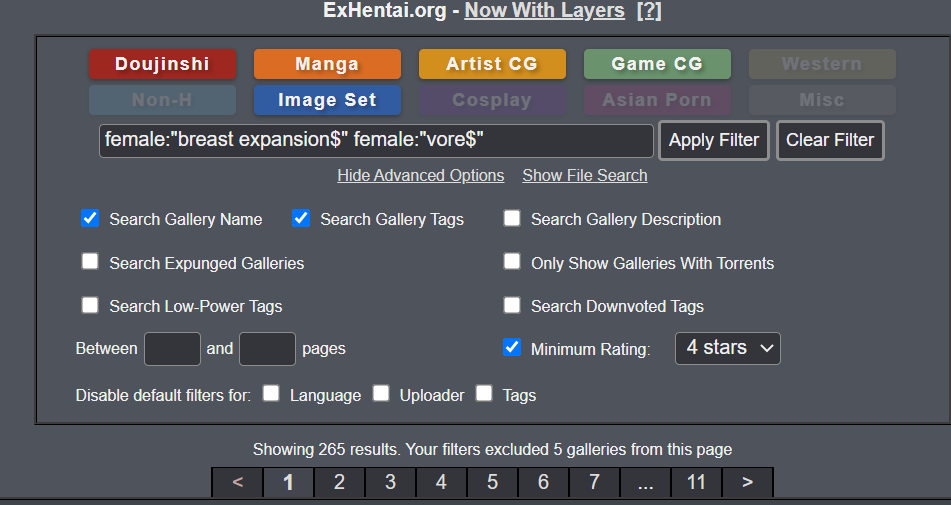Open the Show File Search link
The image size is (951, 505).
tap(584, 175)
